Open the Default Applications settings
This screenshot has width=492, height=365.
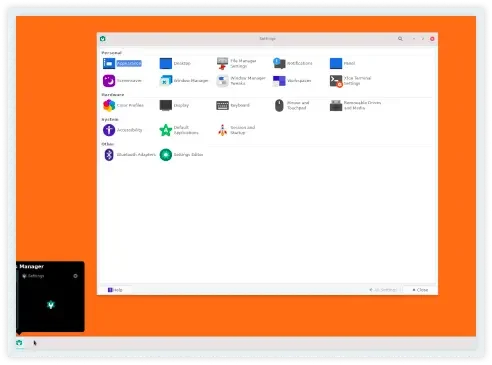(x=179, y=130)
